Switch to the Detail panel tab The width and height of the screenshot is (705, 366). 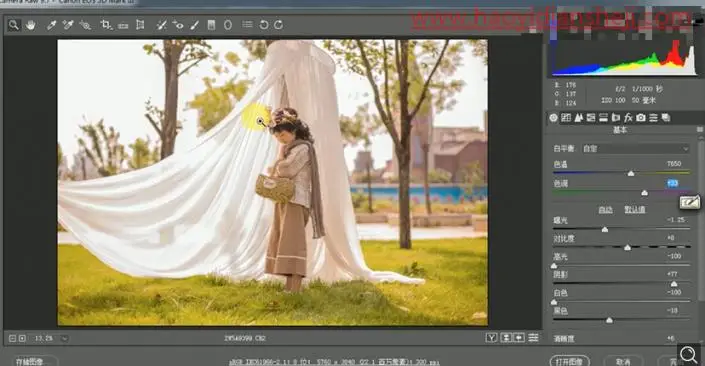579,118
